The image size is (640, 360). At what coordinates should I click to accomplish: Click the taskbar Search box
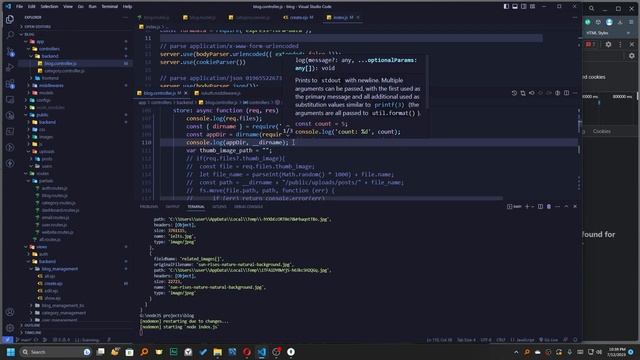pyautogui.click(x=55, y=352)
